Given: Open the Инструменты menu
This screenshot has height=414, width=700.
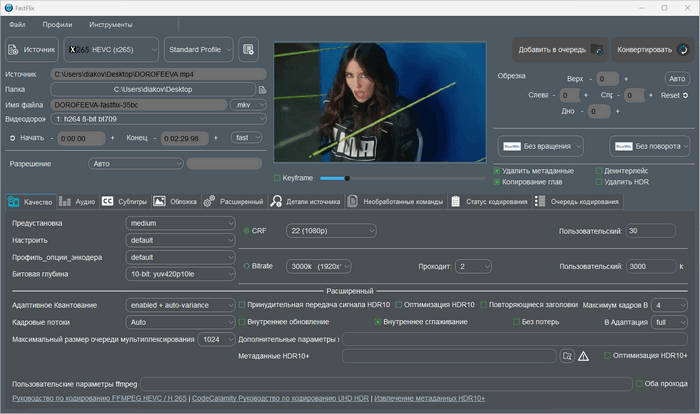Looking at the screenshot, I should (111, 25).
